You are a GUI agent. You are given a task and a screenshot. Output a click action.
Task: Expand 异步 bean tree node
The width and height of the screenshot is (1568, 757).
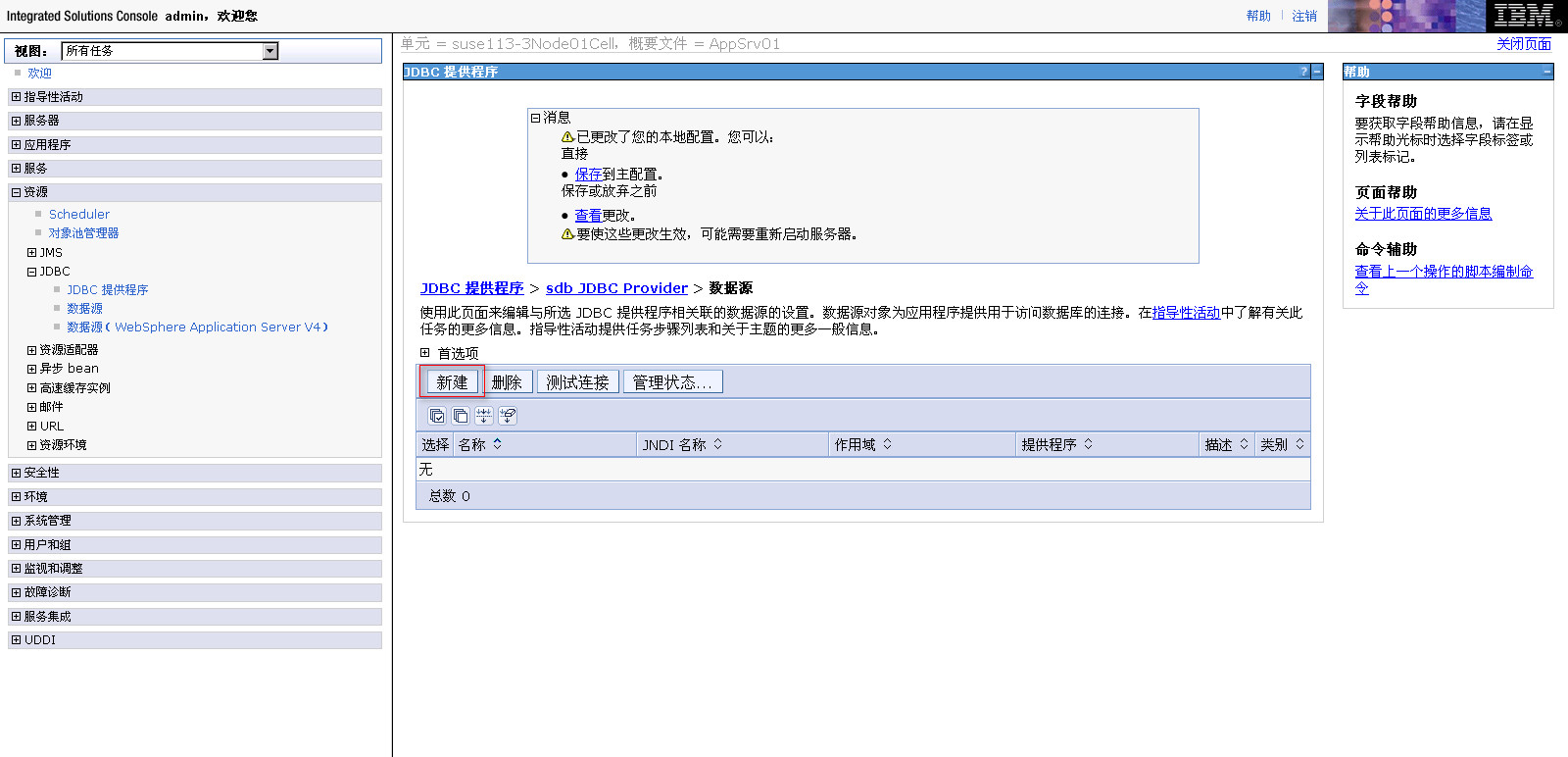pos(31,369)
